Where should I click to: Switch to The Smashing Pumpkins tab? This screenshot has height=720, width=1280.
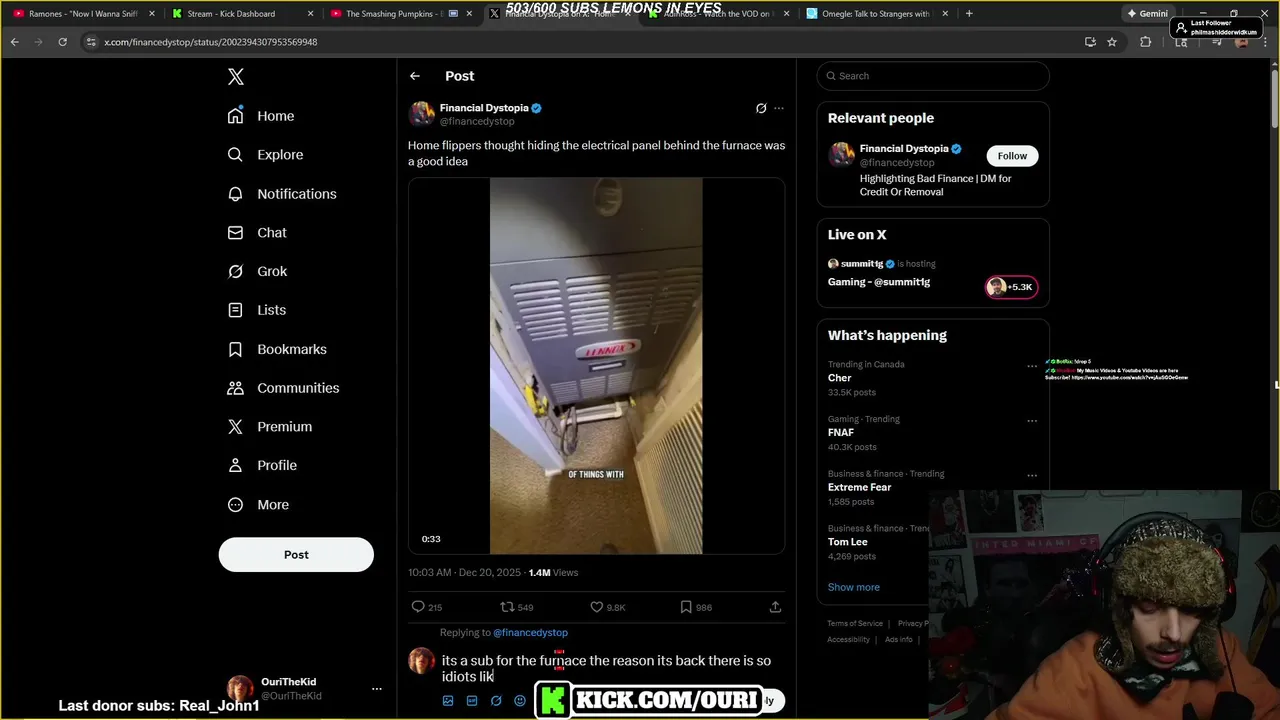(x=395, y=14)
